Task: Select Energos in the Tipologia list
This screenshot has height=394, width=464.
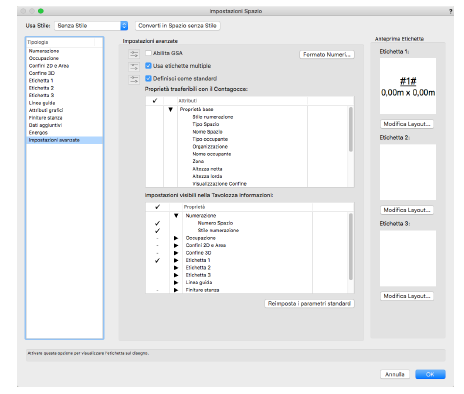Action: coord(64,133)
